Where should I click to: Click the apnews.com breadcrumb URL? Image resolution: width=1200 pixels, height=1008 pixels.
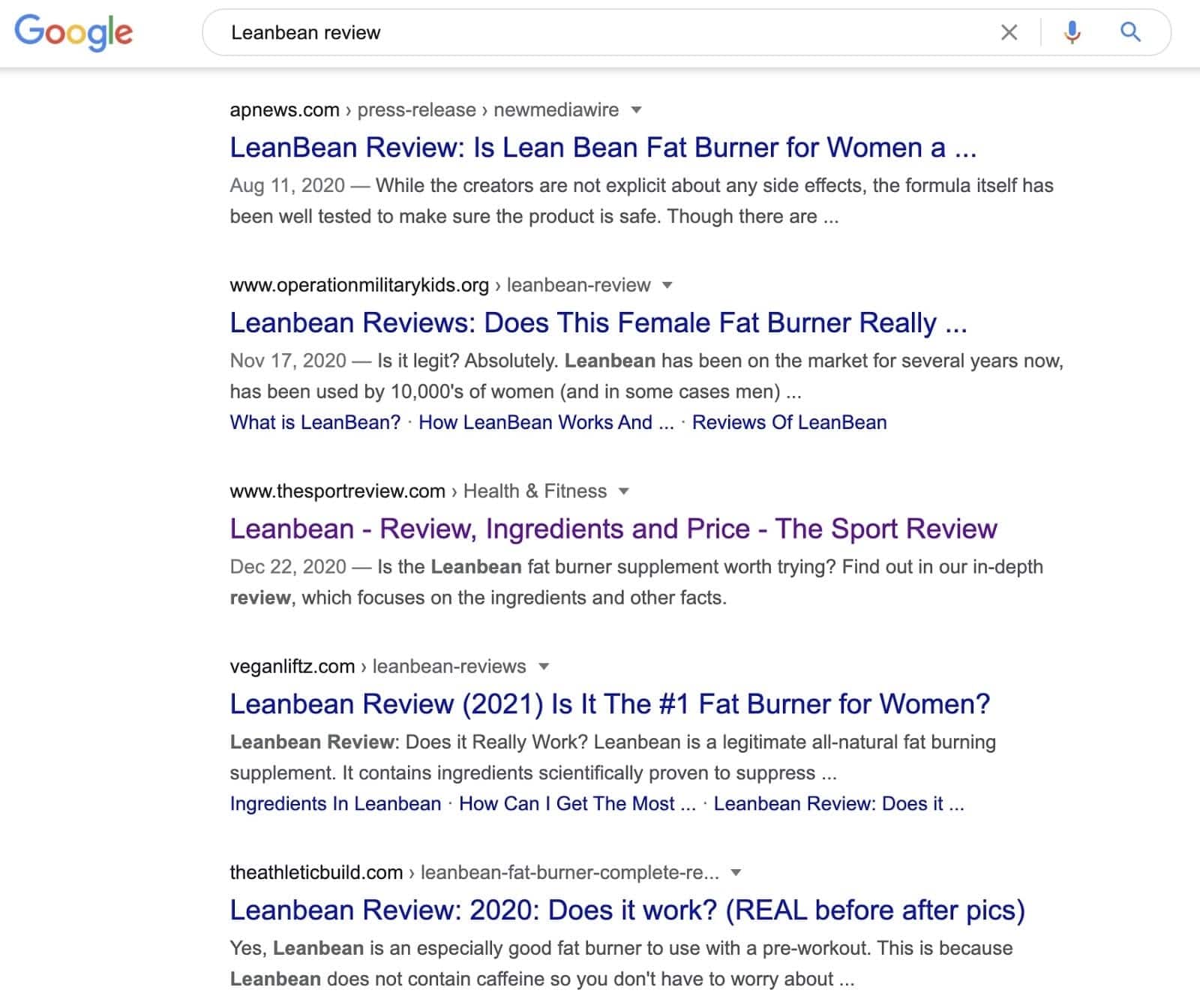click(424, 110)
